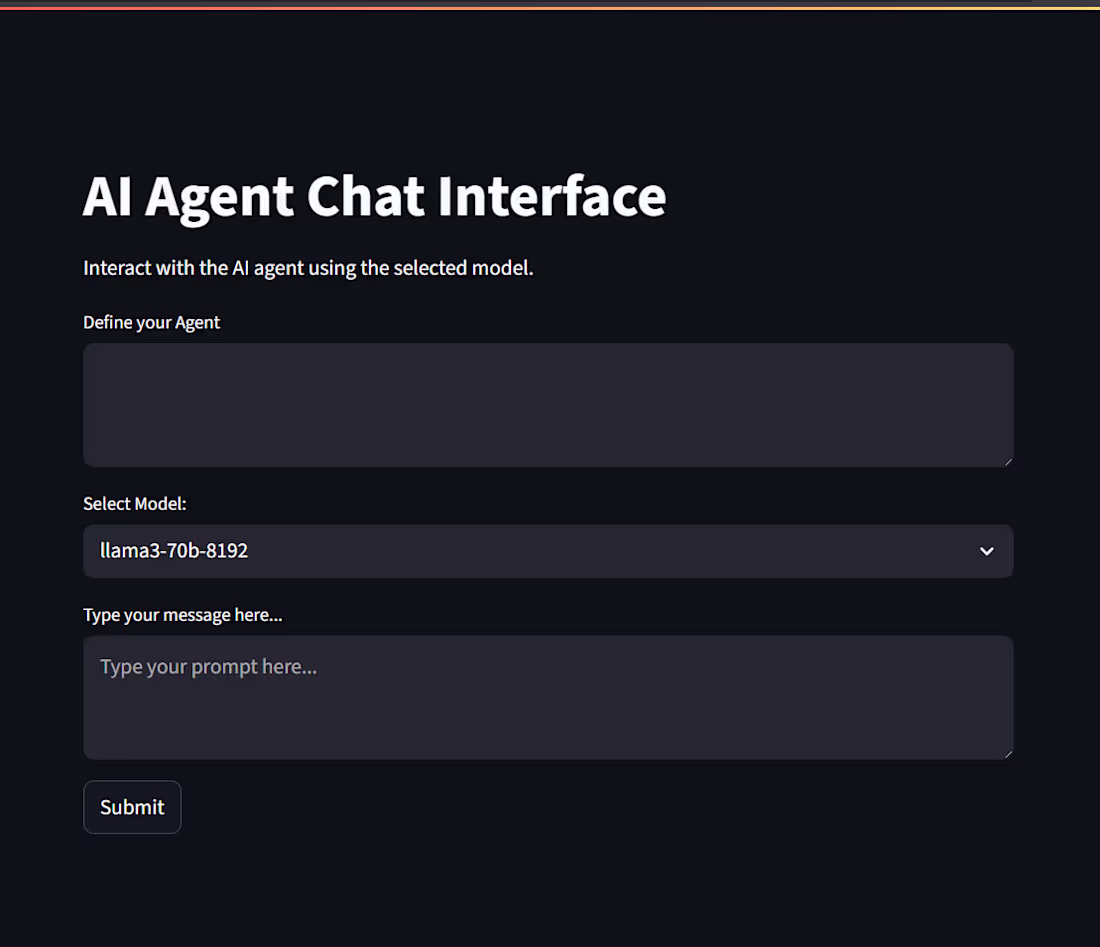The width and height of the screenshot is (1100, 947).
Task: Click the resize handle of the agent textbox
Action: 1008,460
